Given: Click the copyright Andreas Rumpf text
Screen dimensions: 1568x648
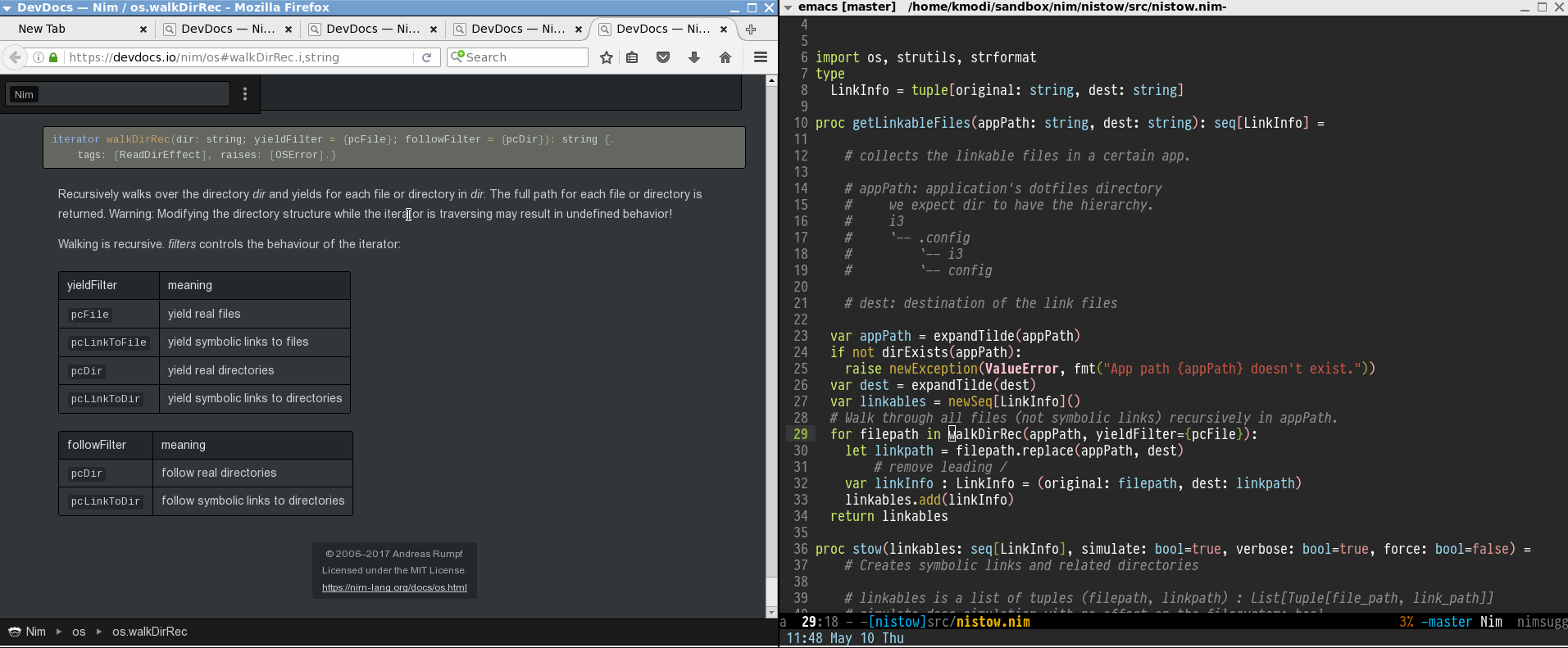Looking at the screenshot, I should click(x=394, y=554).
